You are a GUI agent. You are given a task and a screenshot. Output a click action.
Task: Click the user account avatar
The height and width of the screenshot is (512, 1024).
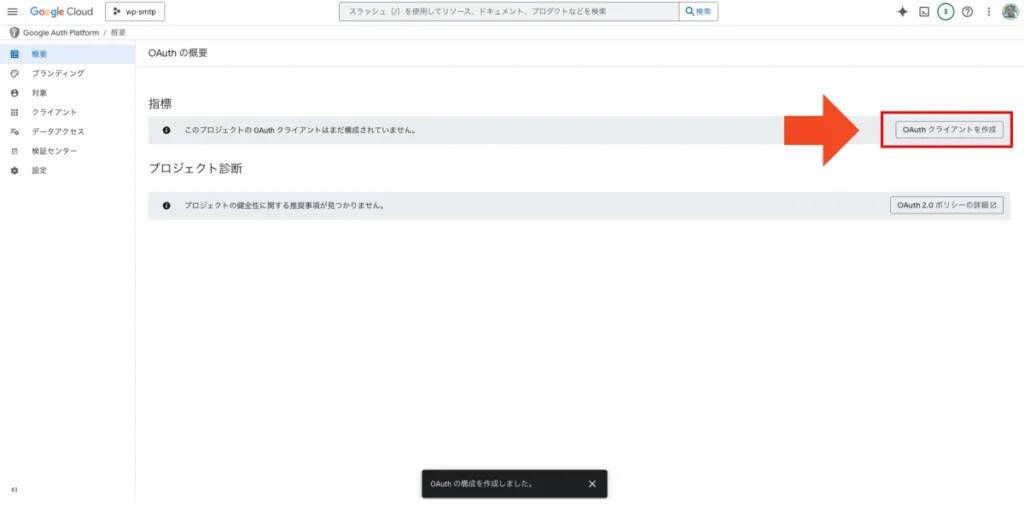click(x=1009, y=12)
